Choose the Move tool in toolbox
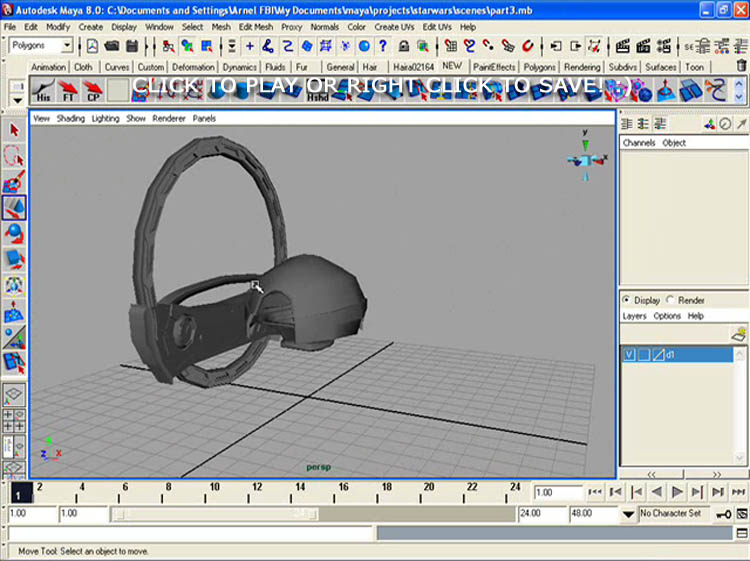Image resolution: width=750 pixels, height=561 pixels. (x=14, y=208)
